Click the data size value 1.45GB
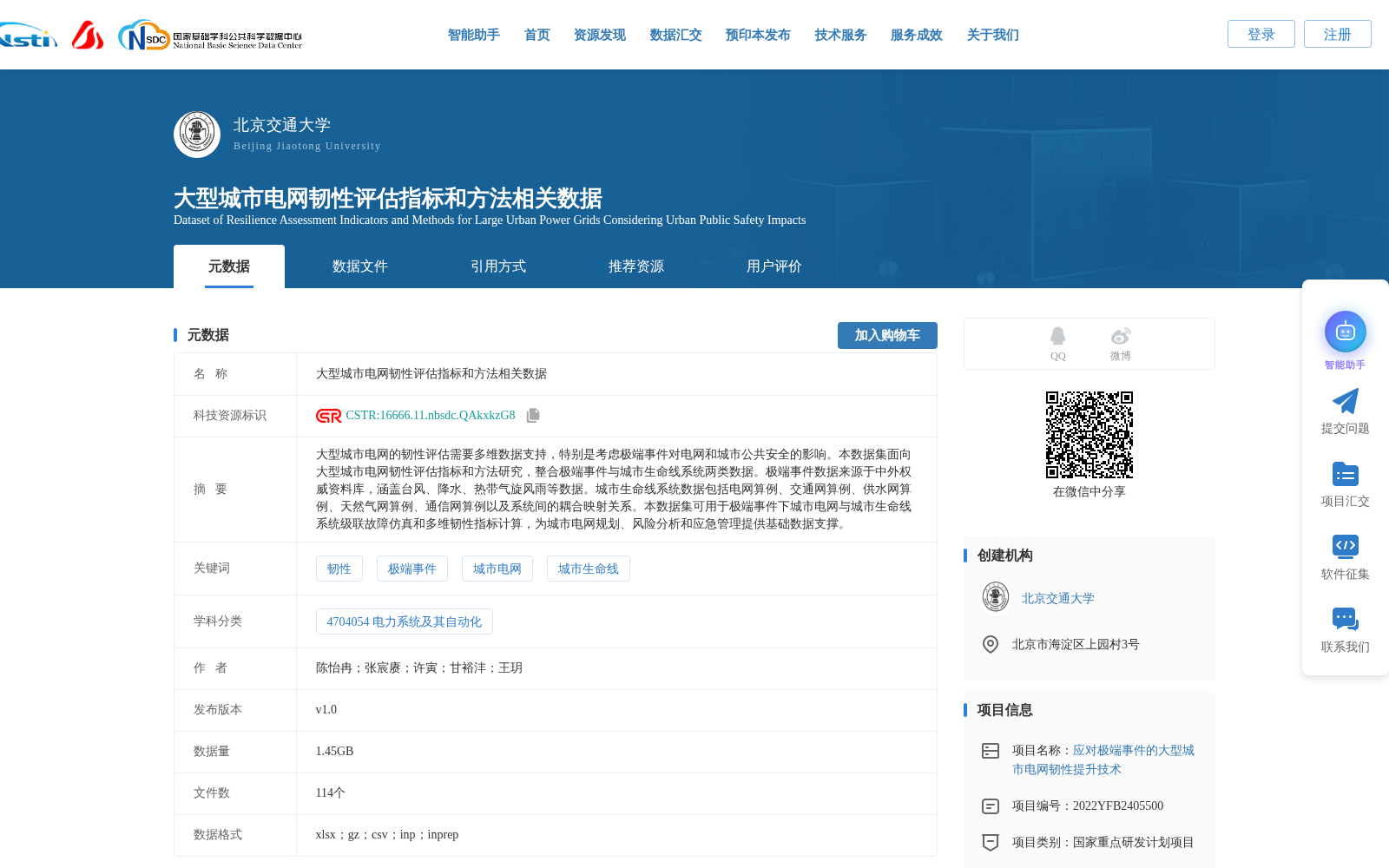The image size is (1389, 868). 334,752
